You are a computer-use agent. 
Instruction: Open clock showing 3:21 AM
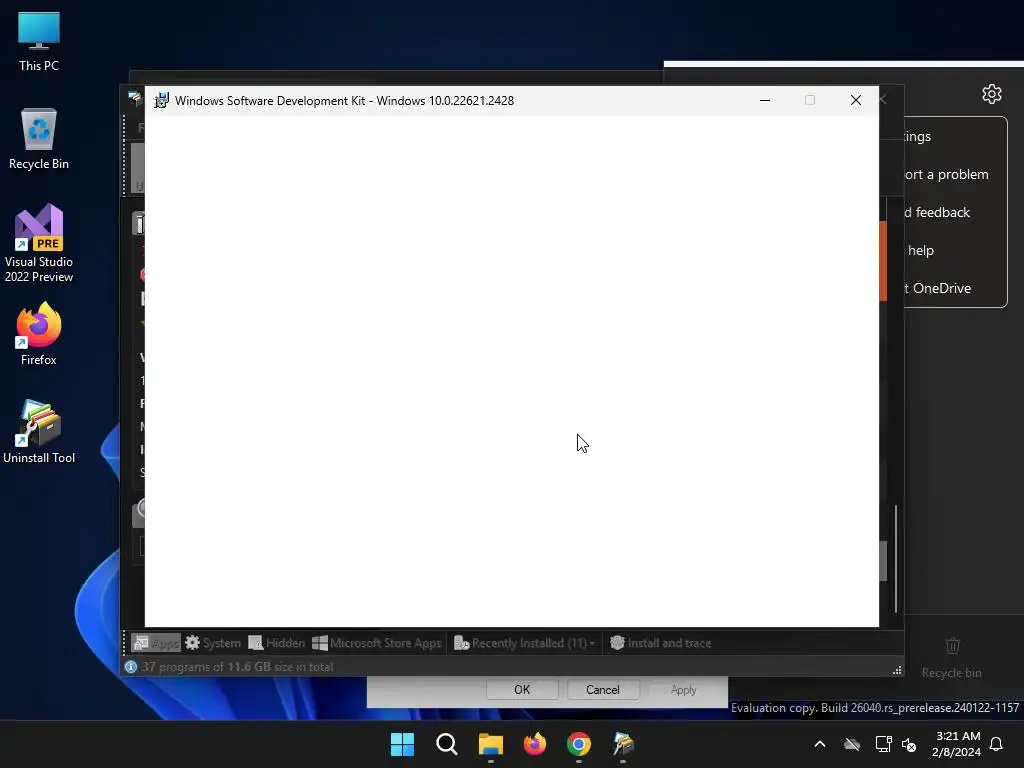956,744
